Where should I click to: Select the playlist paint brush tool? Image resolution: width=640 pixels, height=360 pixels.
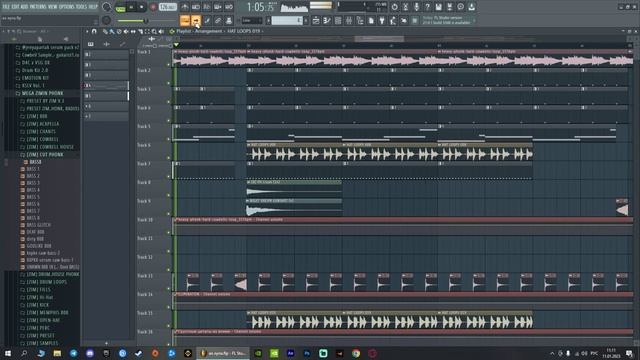point(112,31)
